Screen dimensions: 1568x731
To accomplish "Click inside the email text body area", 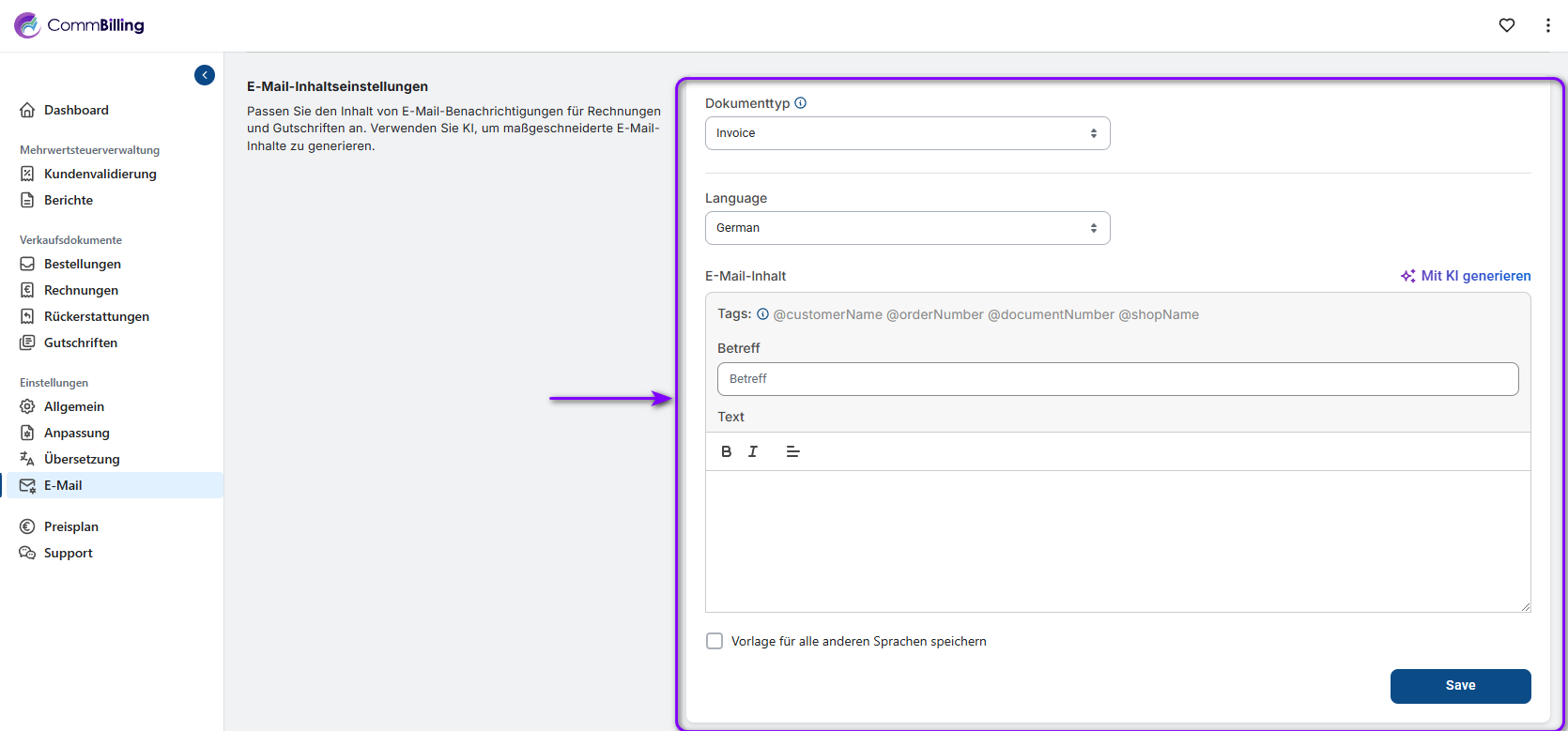I will [x=1117, y=541].
